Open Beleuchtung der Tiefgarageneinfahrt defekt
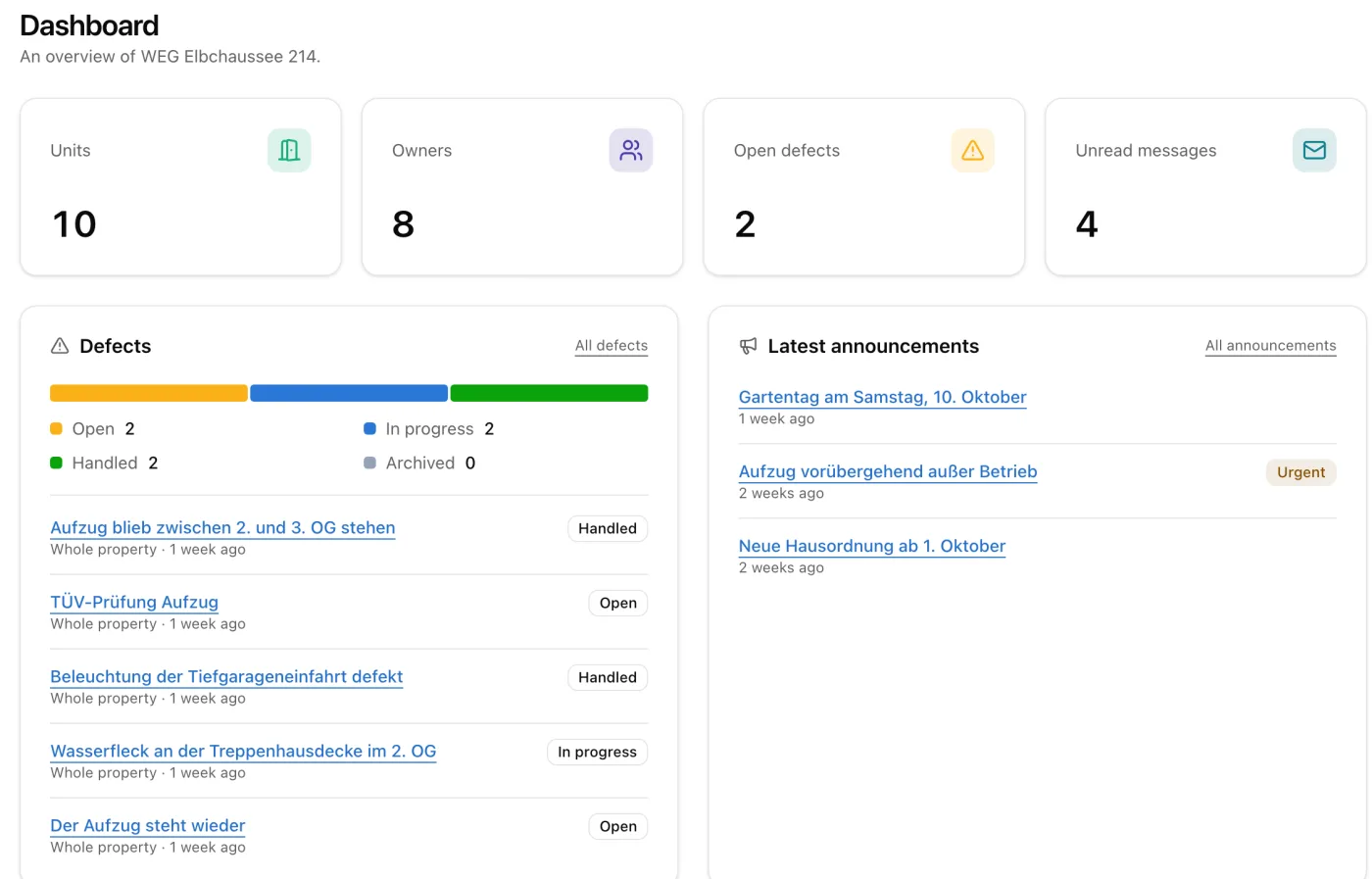1372x879 pixels. (226, 676)
